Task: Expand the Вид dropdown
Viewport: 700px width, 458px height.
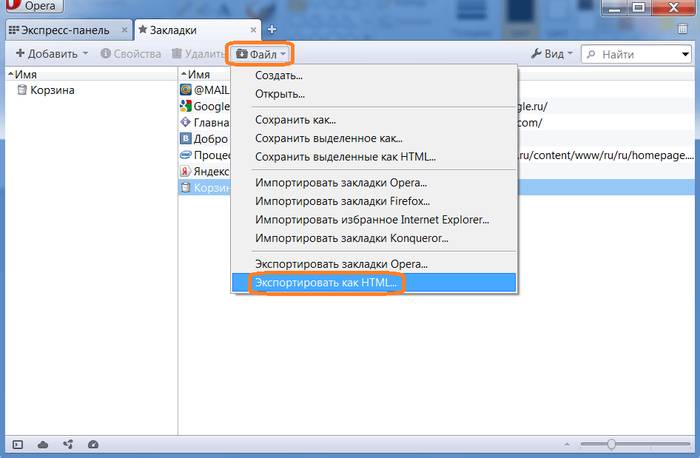Action: coord(552,53)
